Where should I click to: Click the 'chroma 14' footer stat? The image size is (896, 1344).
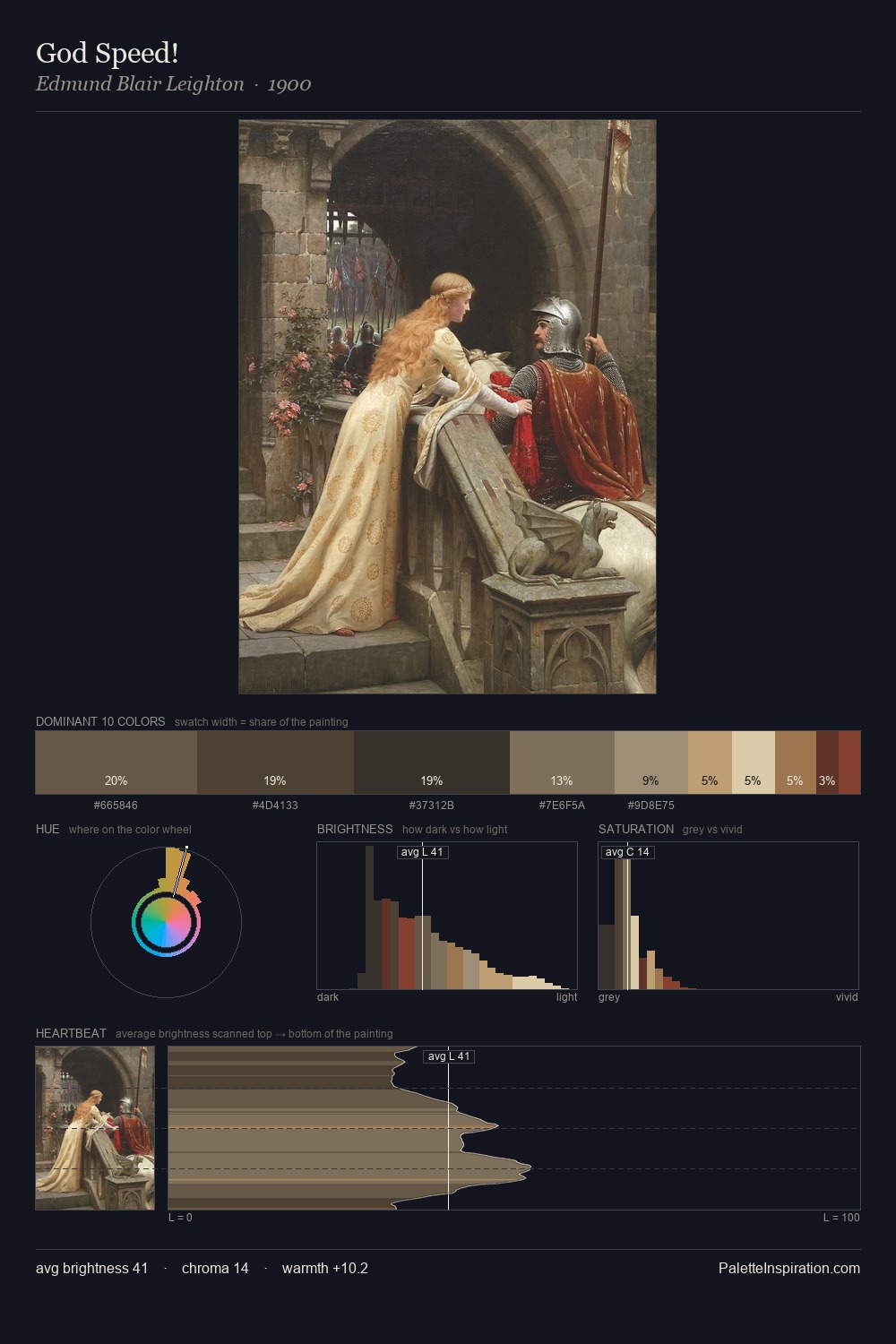215,1269
